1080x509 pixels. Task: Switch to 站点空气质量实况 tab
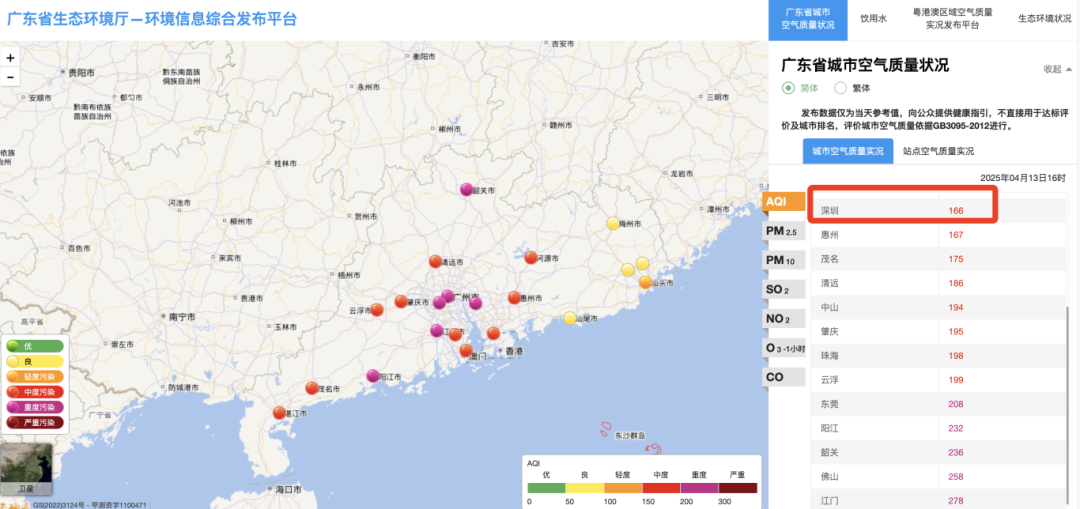tap(939, 152)
